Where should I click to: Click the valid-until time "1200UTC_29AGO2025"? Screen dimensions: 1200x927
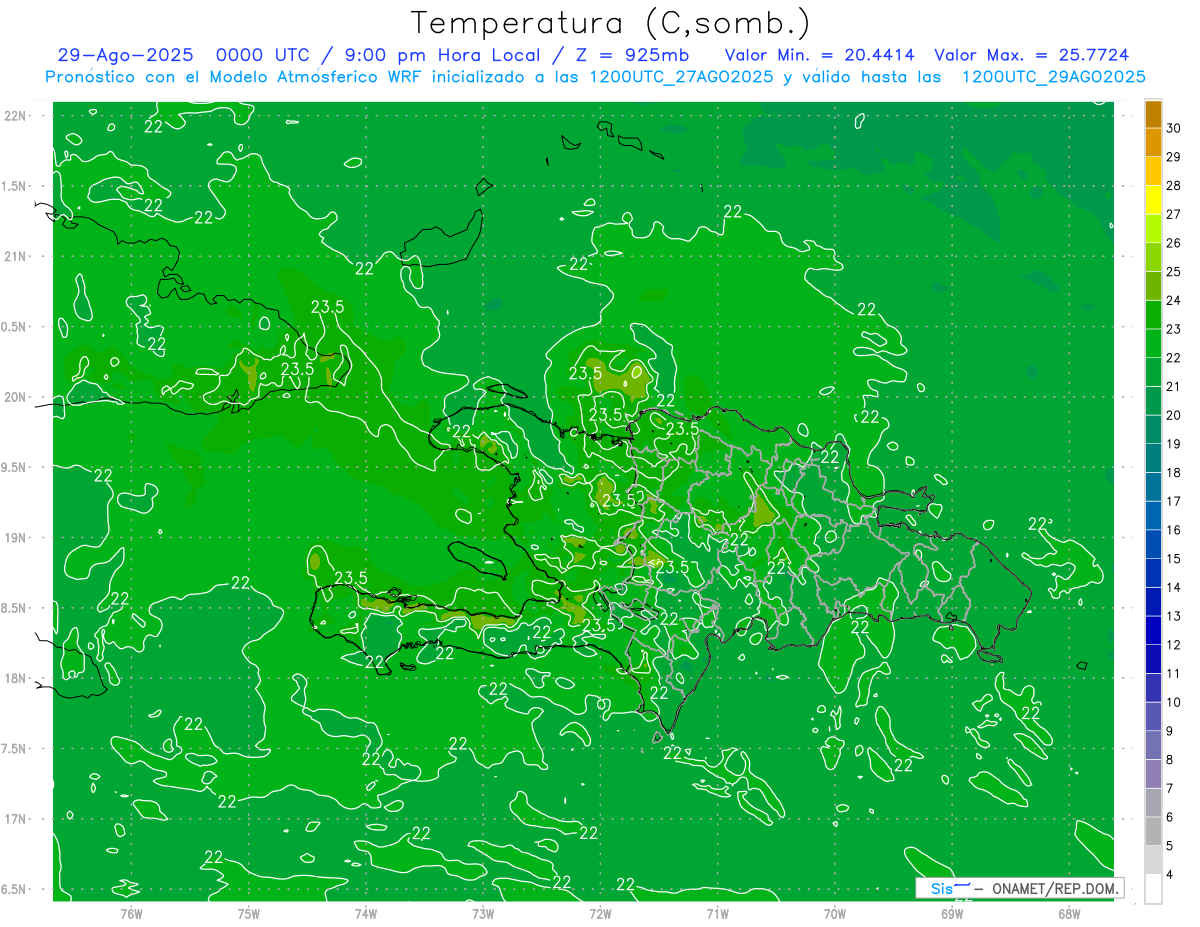[1053, 77]
